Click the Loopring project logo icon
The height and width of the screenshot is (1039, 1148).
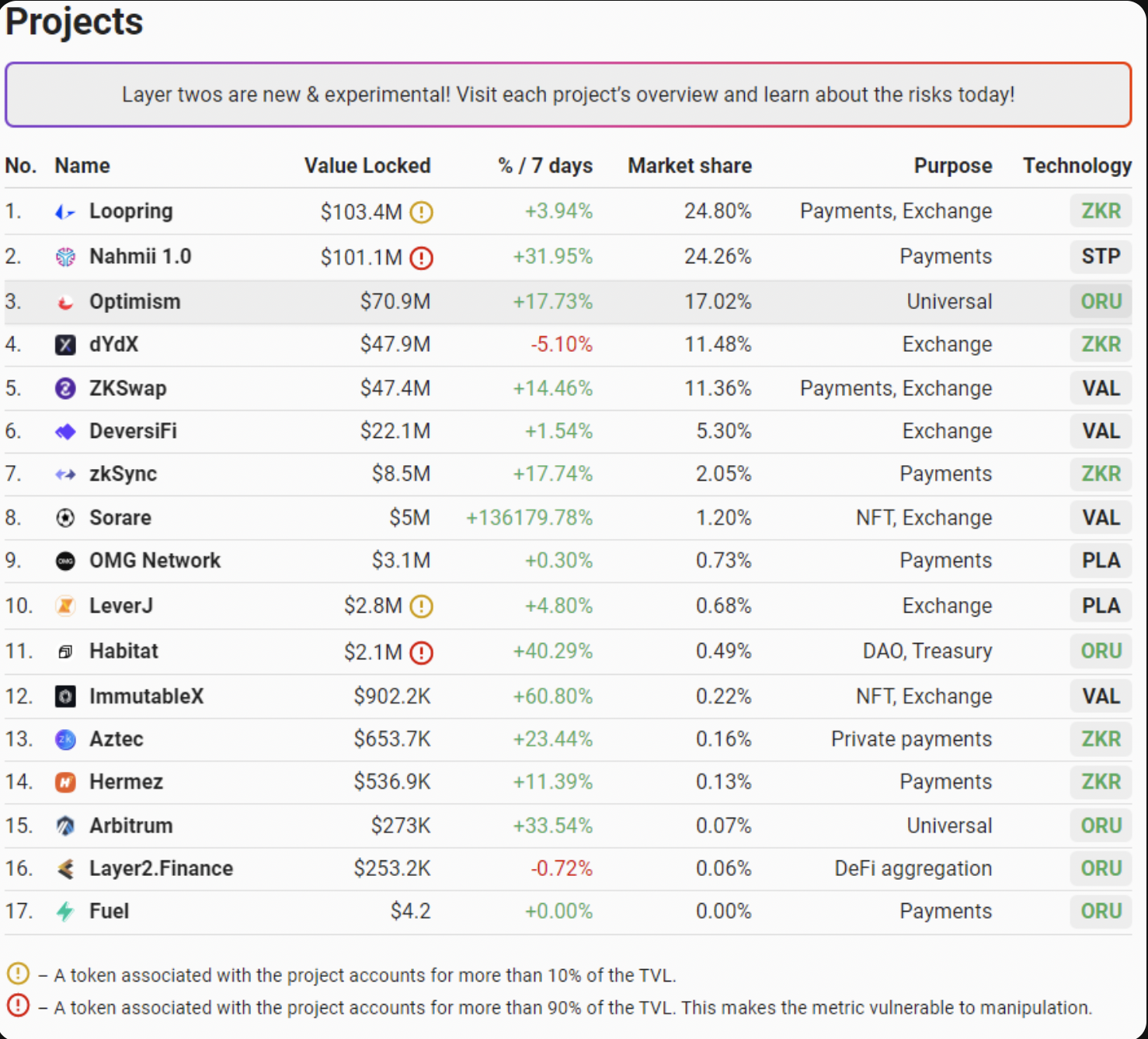[x=65, y=211]
